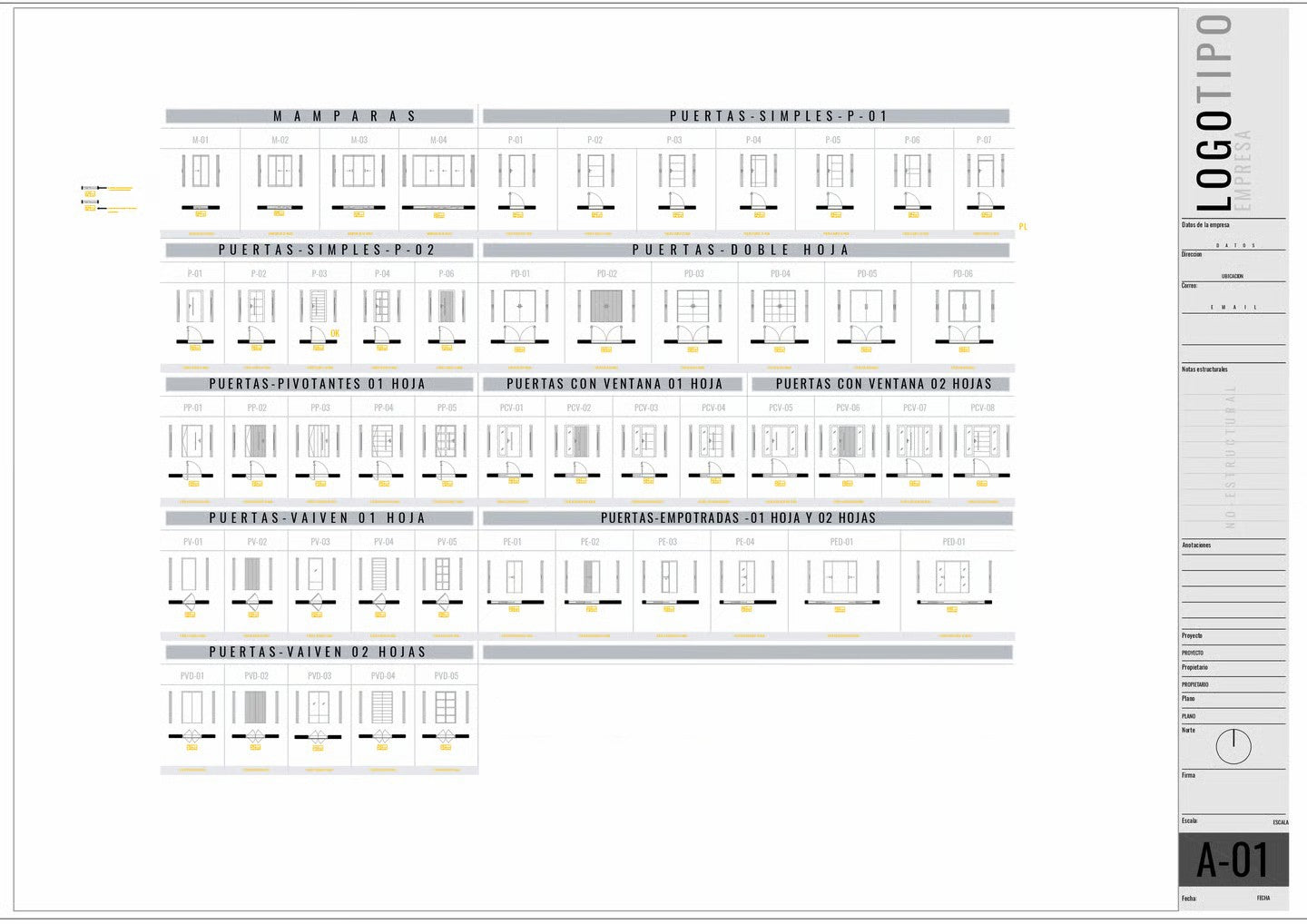The image size is (1307, 924).
Task: Click the PD-02 shaded double door symbol
Action: (606, 307)
